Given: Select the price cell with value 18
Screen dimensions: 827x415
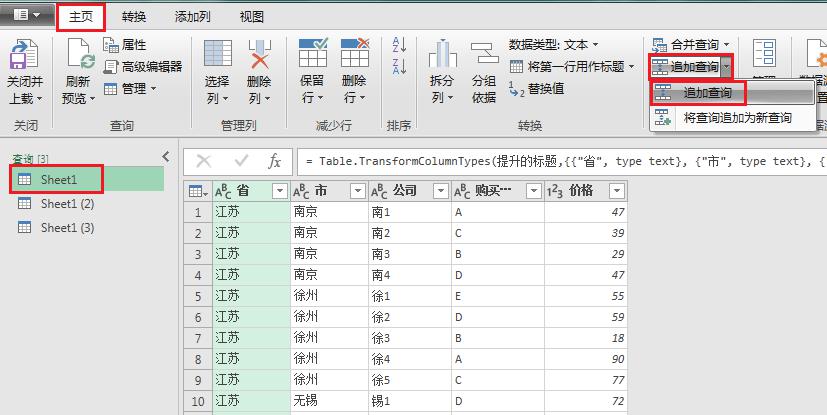Looking at the screenshot, I should (x=585, y=337).
